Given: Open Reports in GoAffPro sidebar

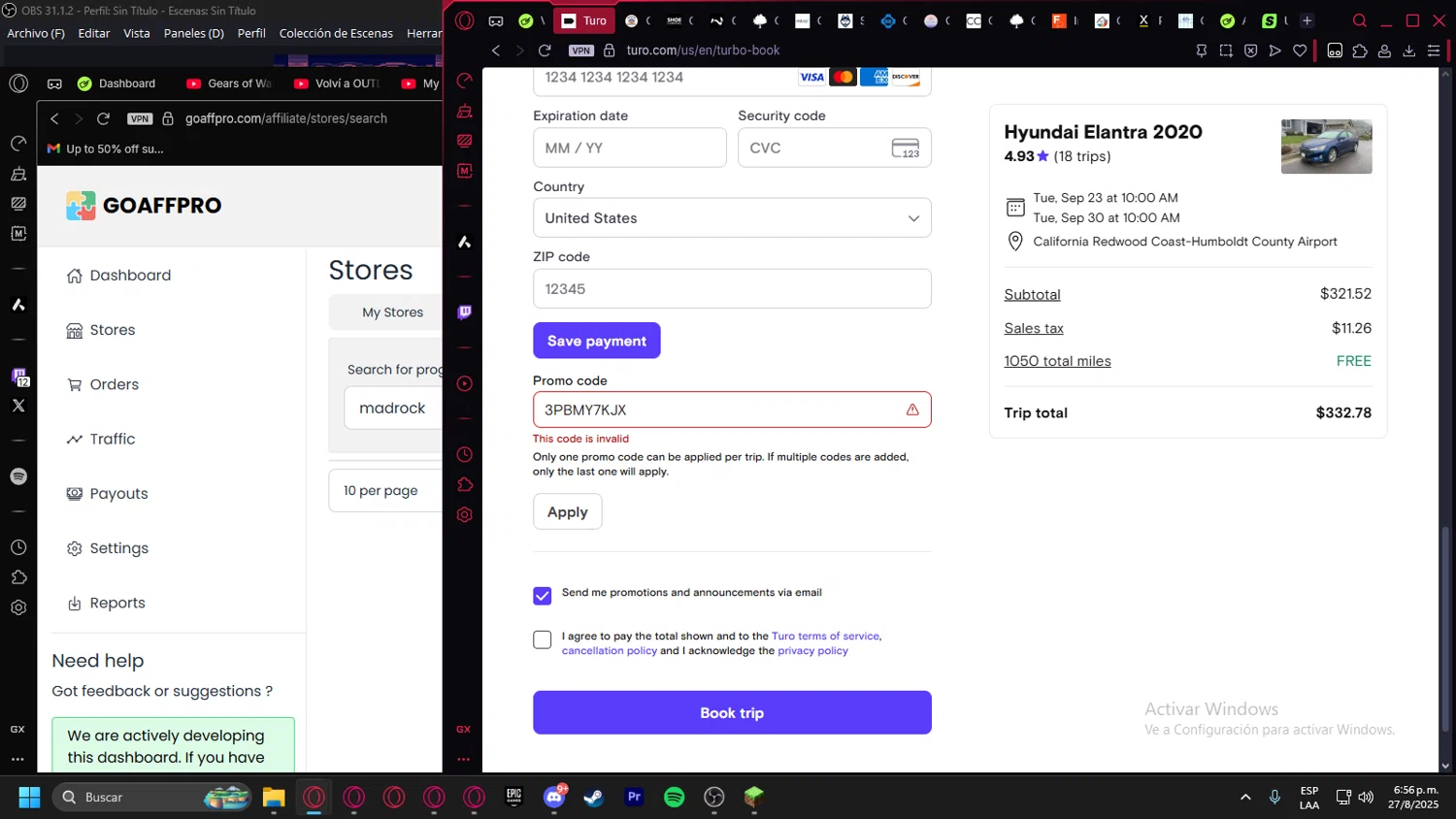Looking at the screenshot, I should tap(105, 604).
